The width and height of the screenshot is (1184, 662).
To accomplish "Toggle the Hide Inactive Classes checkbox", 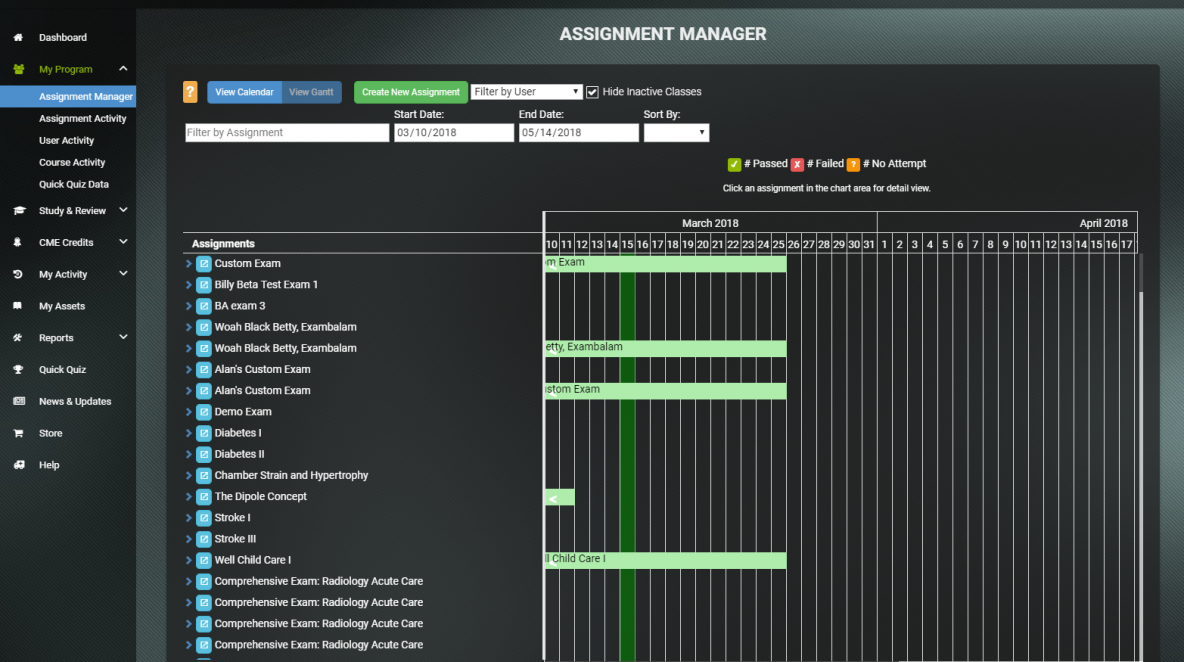I will pos(593,92).
